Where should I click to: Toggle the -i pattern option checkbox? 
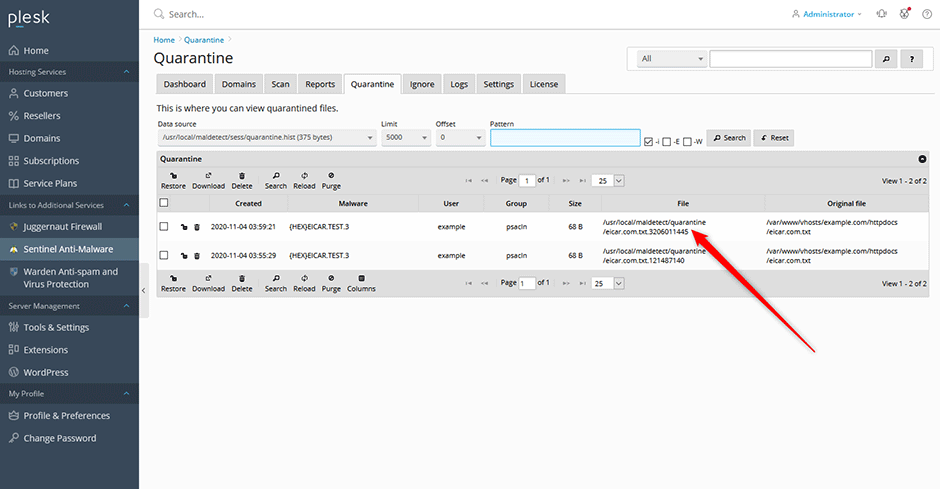click(x=648, y=142)
